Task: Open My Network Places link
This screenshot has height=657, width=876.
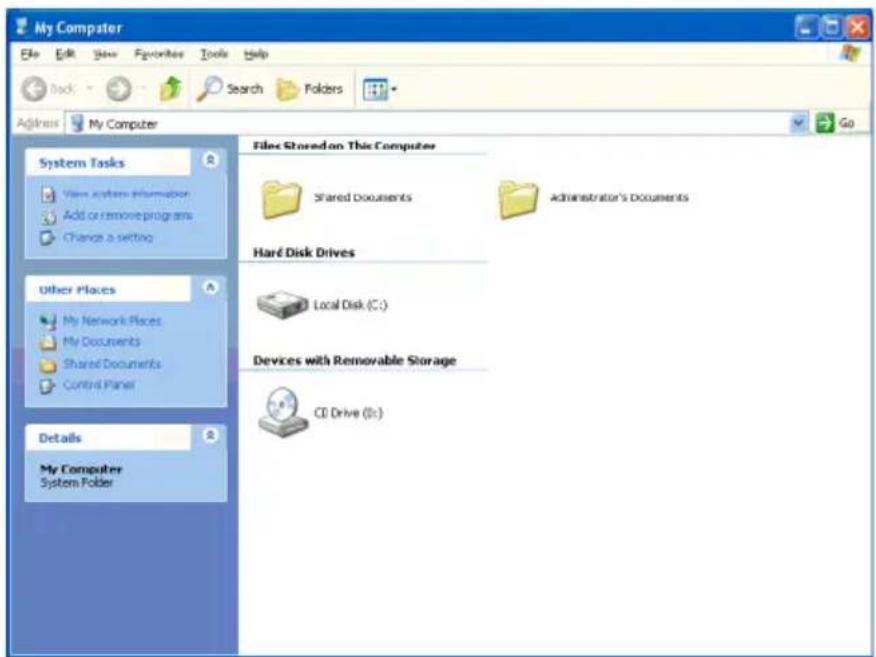Action: (x=112, y=321)
